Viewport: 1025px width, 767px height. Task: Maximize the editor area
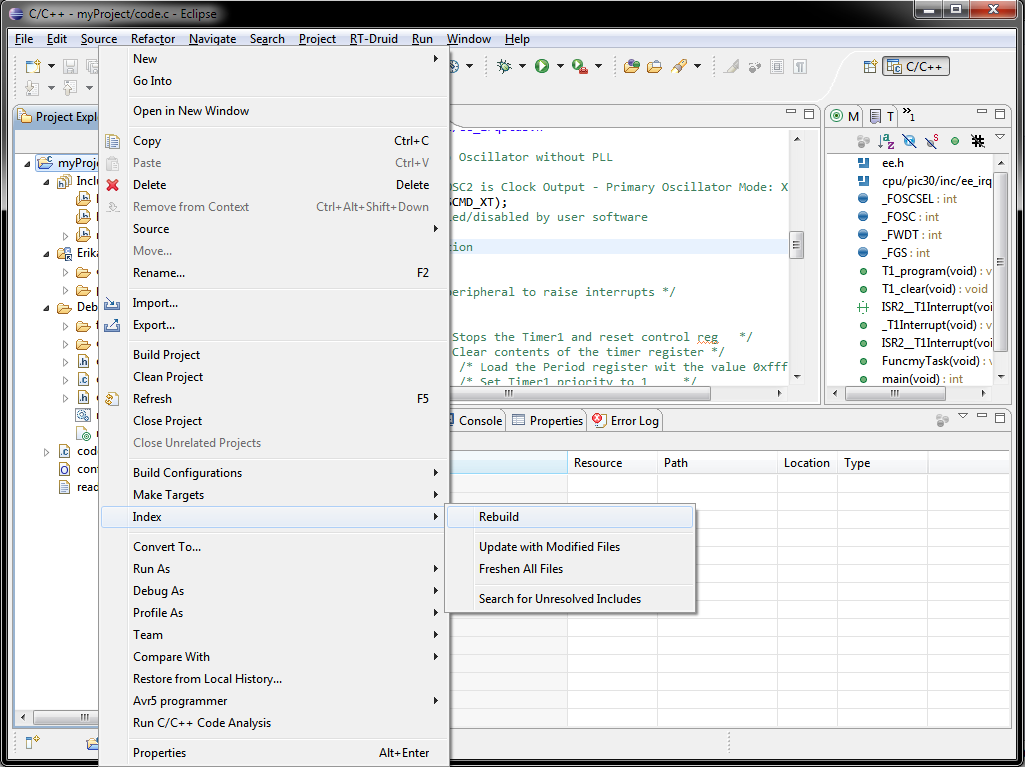[809, 114]
